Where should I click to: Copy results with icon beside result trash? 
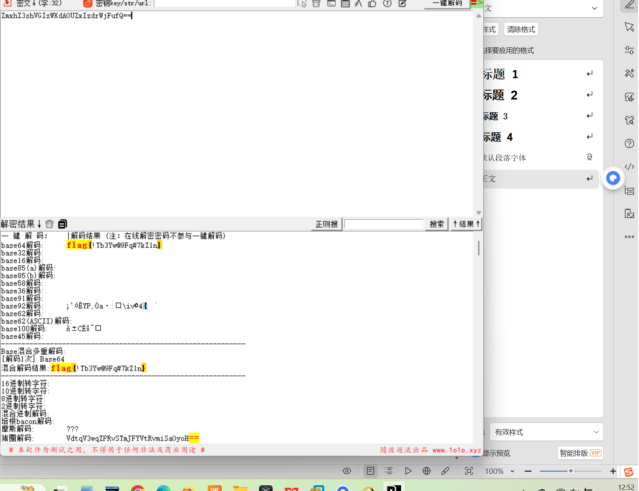tap(62, 224)
